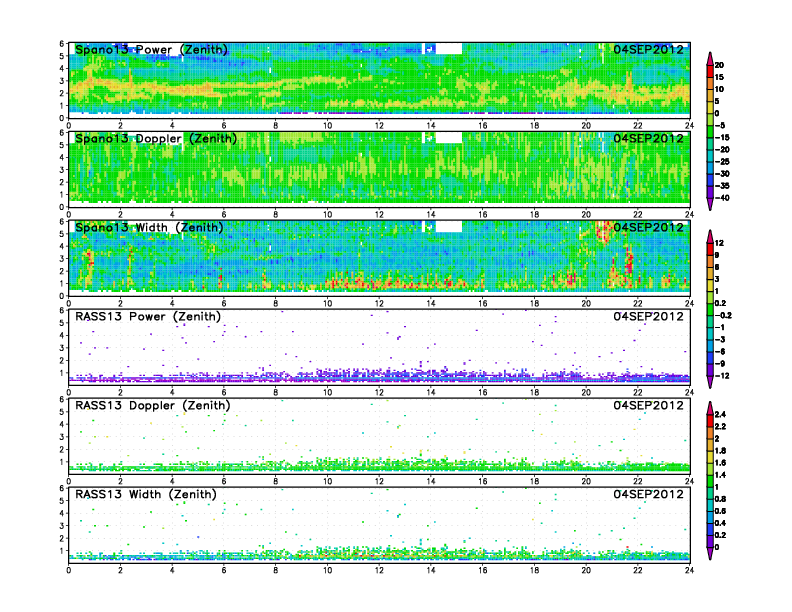This screenshot has height=612, width=792.
Task: Click the x-axis tick "18" under Spano13 Width panel
Action: click(534, 303)
